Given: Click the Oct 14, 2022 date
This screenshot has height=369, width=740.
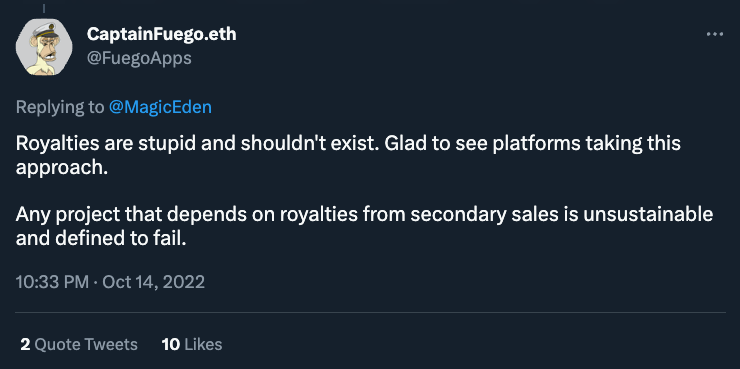Looking at the screenshot, I should (153, 282).
